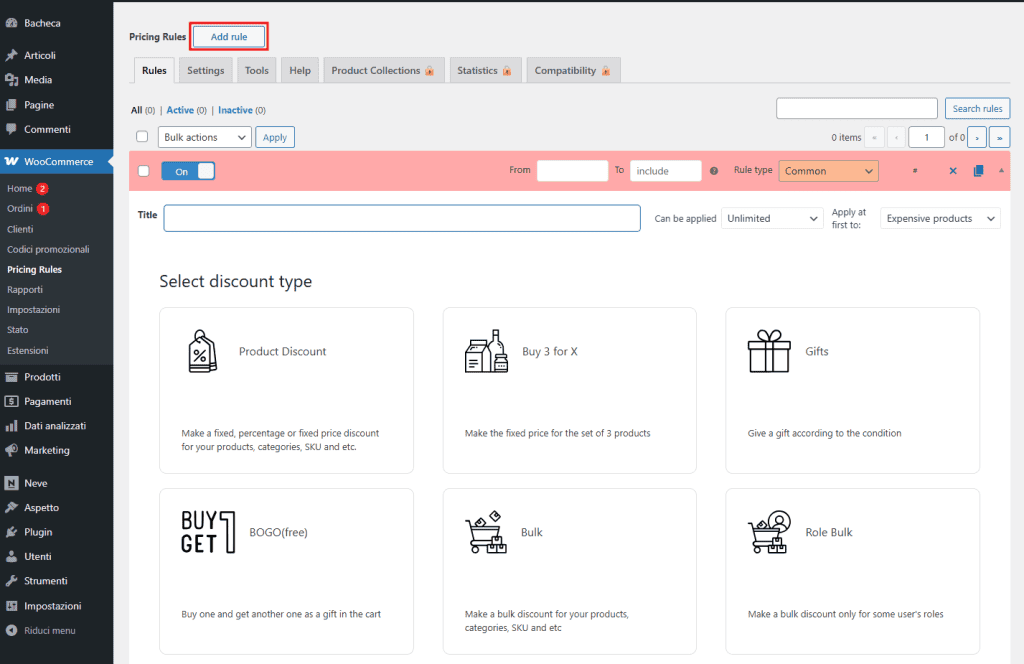The width and height of the screenshot is (1024, 664).
Task: Click the Aspetto paintbrush icon
Action: pyautogui.click(x=11, y=507)
